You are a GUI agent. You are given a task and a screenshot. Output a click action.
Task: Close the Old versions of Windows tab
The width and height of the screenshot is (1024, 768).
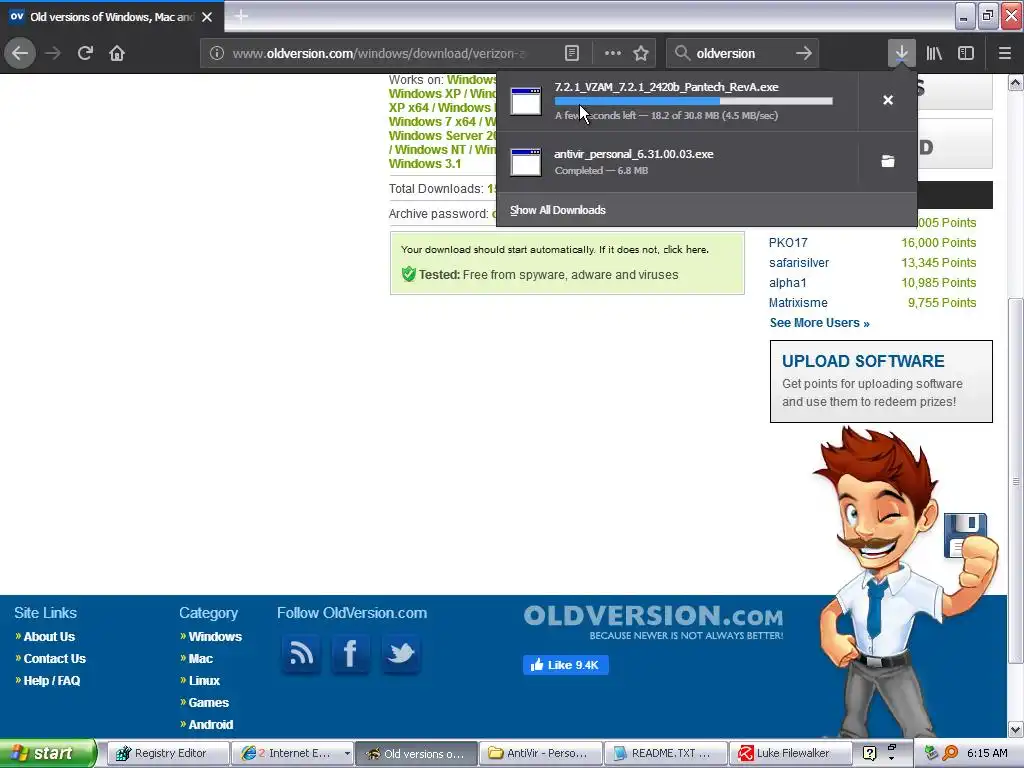click(207, 17)
